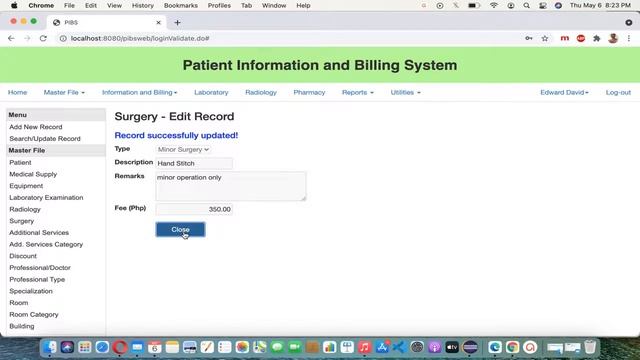The width and height of the screenshot is (640, 360).
Task: Click the Spotlight search icon in menu bar
Action: [527, 6]
